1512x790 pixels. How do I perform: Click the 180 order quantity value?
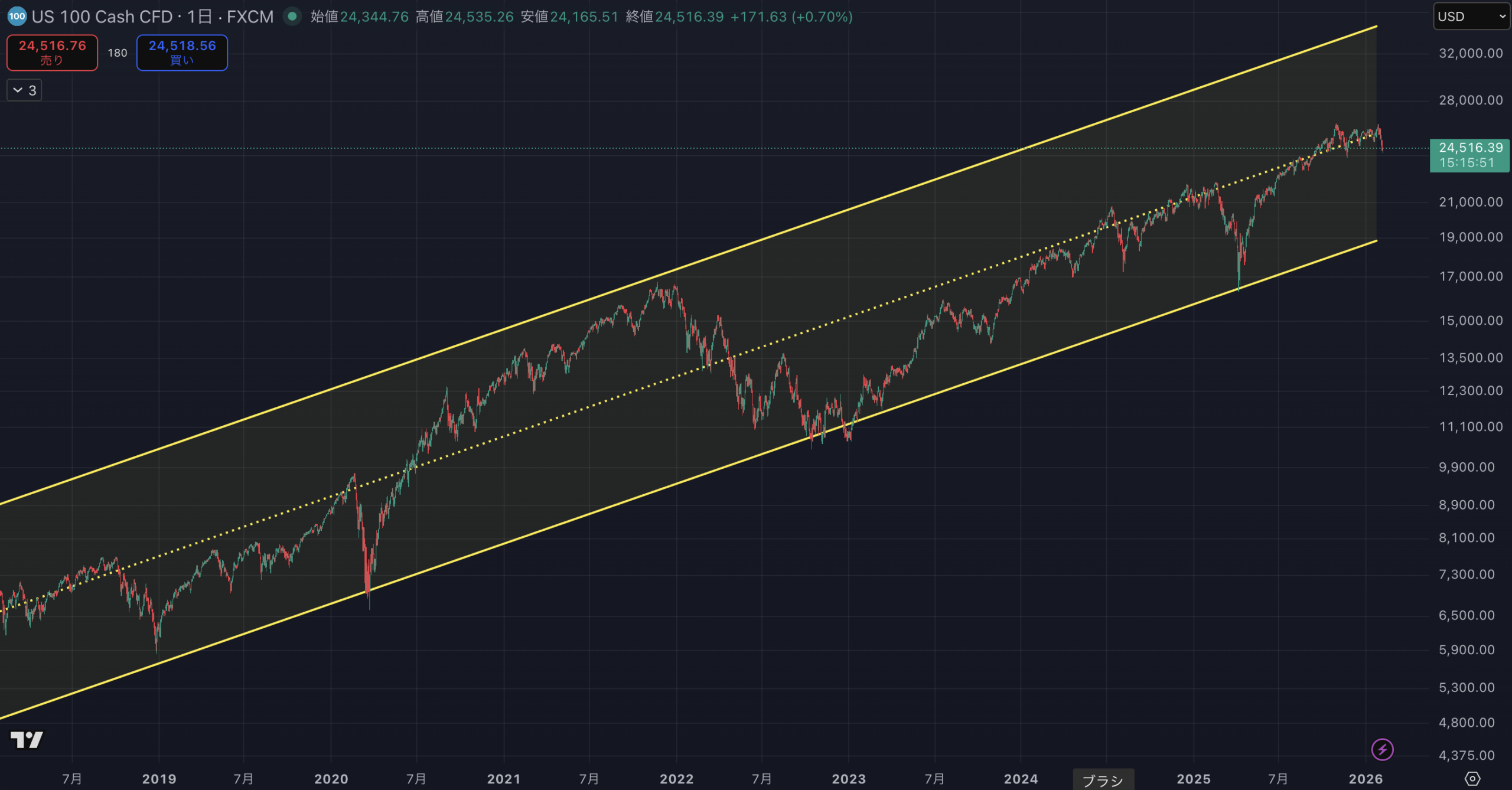[x=117, y=53]
